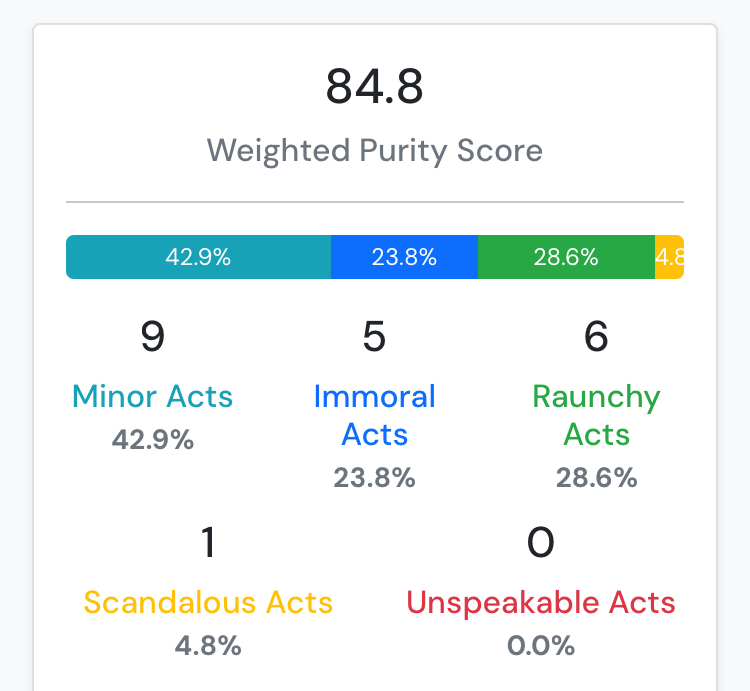Screen dimensions: 750x691
Task: Open the Raunchy Acts category label
Action: (x=596, y=415)
